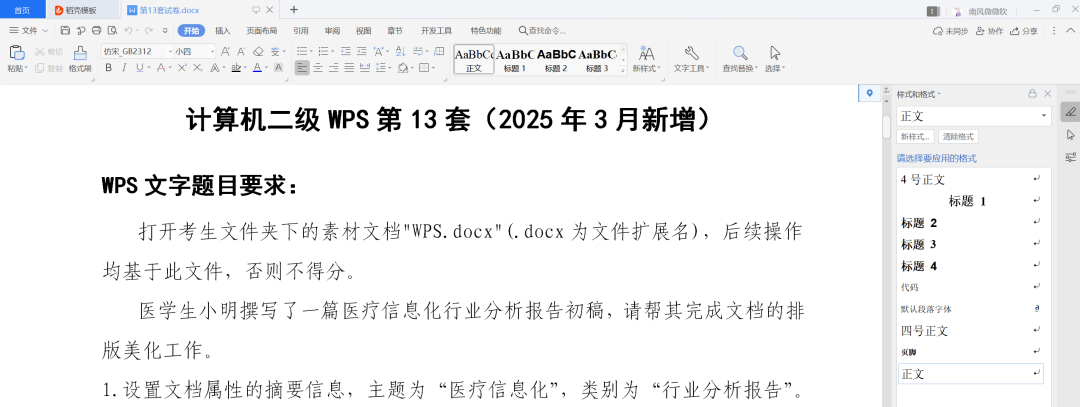The height and width of the screenshot is (407, 1080).
Task: Click the Format Painter (格式刷) brush icon
Action: coord(80,53)
